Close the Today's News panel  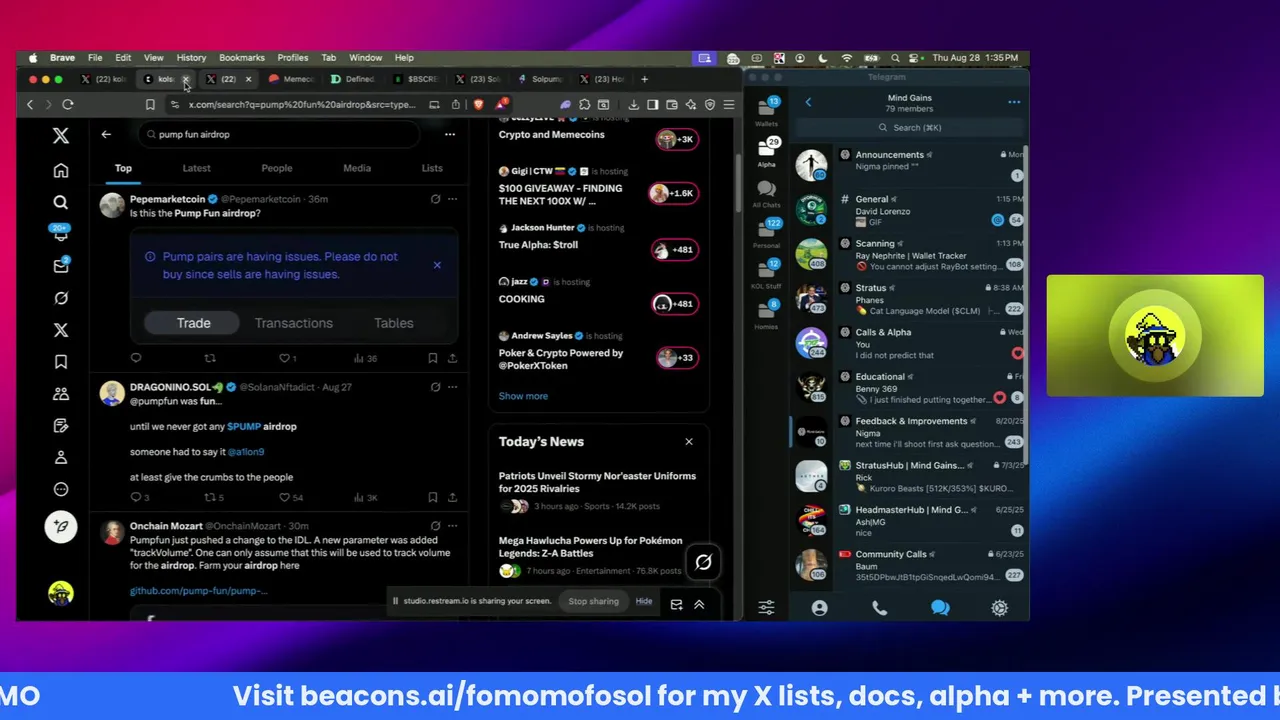coord(688,441)
